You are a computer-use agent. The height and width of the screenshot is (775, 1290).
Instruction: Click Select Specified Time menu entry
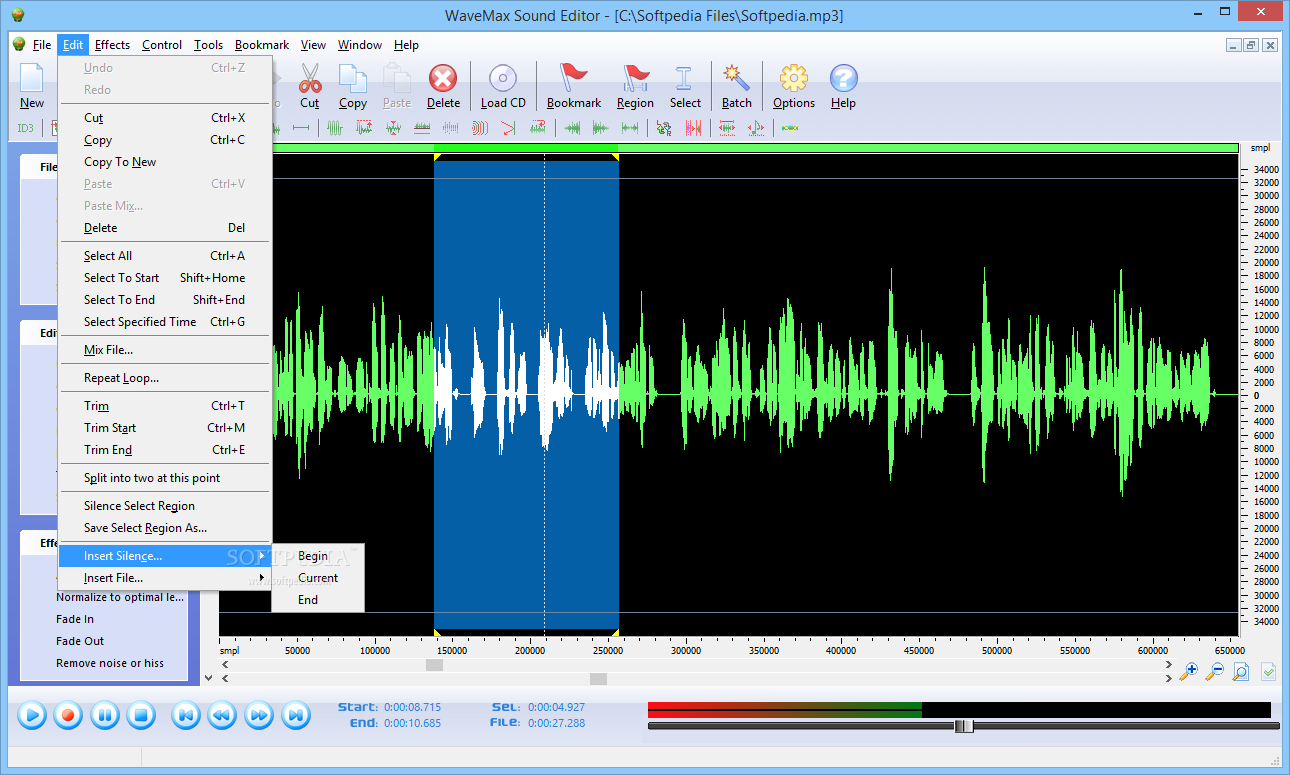click(165, 322)
